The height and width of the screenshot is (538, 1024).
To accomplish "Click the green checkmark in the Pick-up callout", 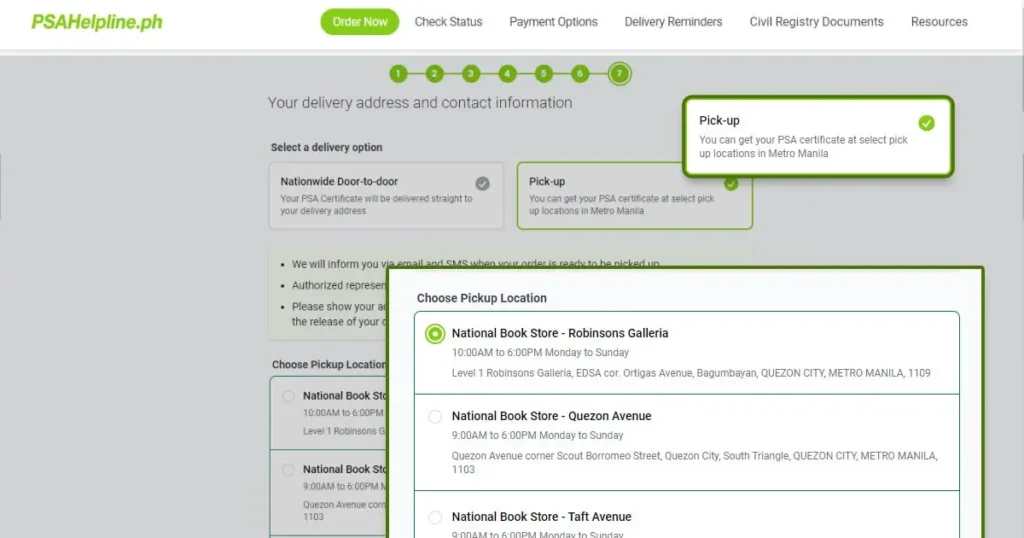I will click(926, 123).
